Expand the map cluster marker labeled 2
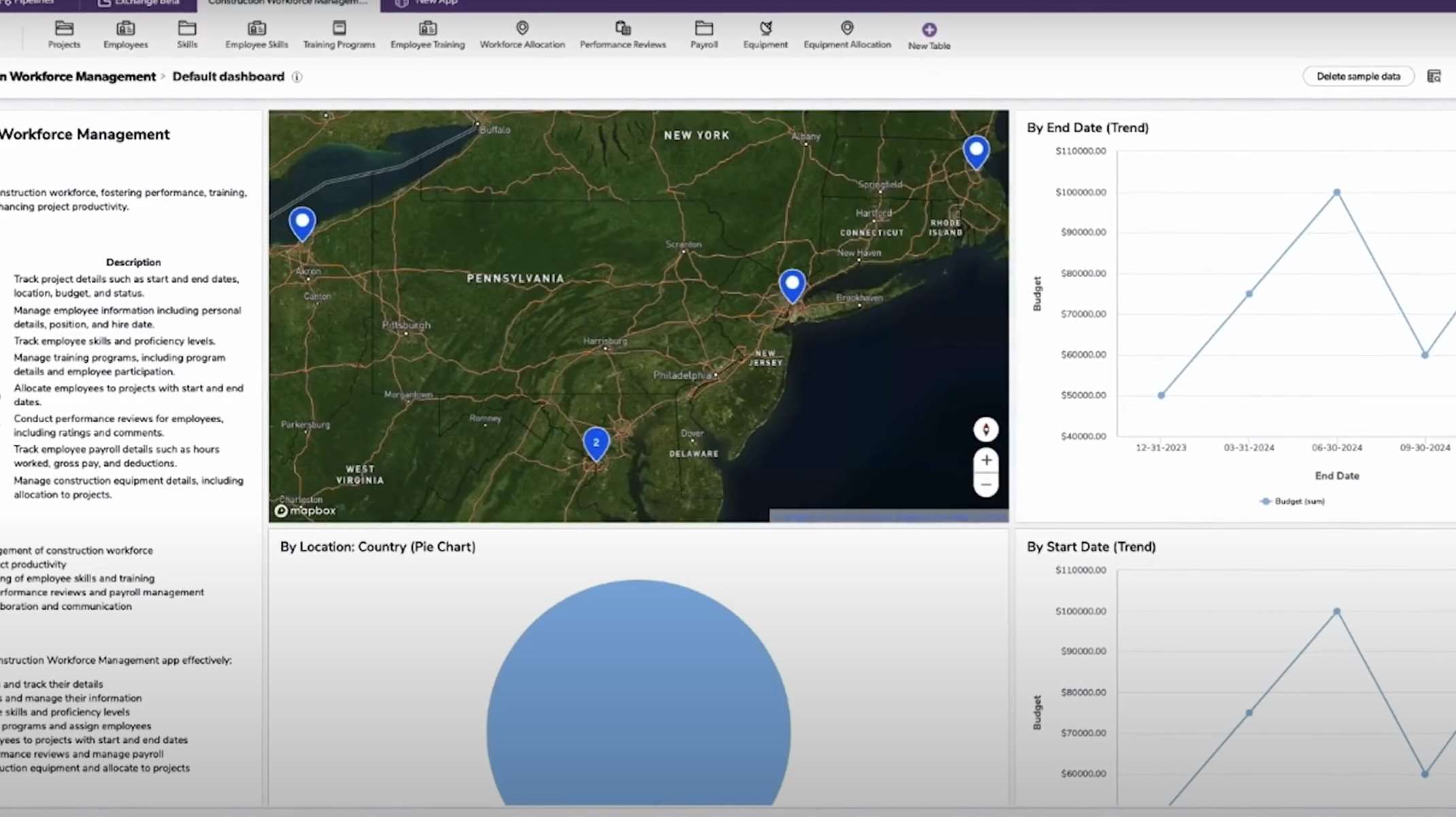 coord(595,442)
